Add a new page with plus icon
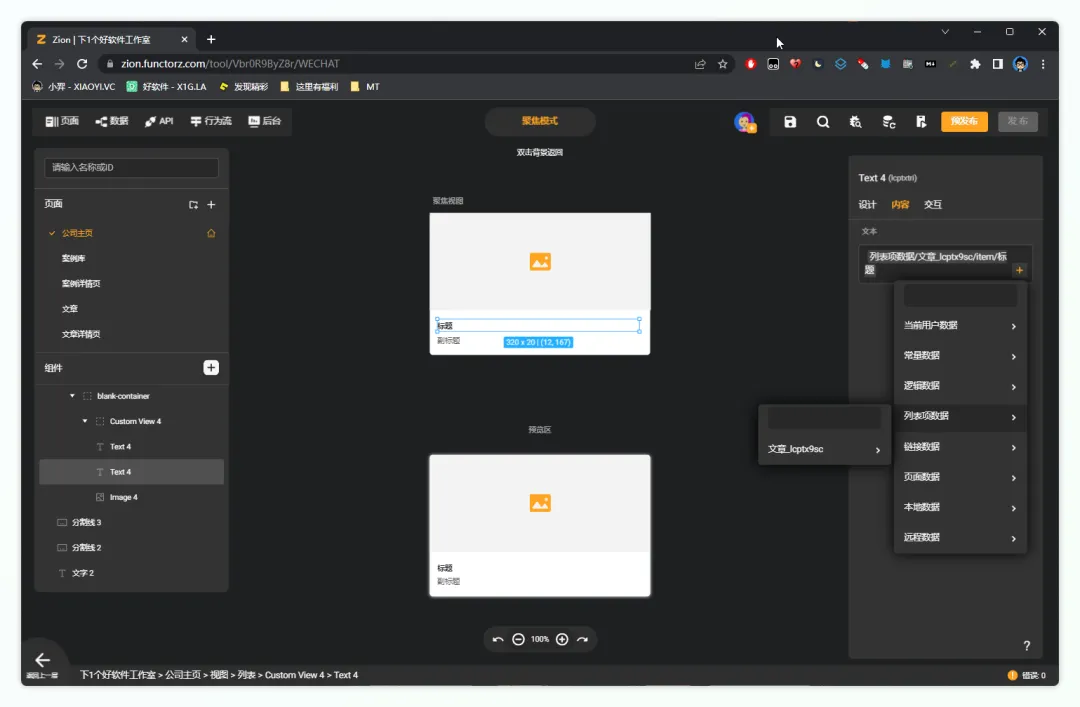This screenshot has width=1080, height=707. click(211, 205)
